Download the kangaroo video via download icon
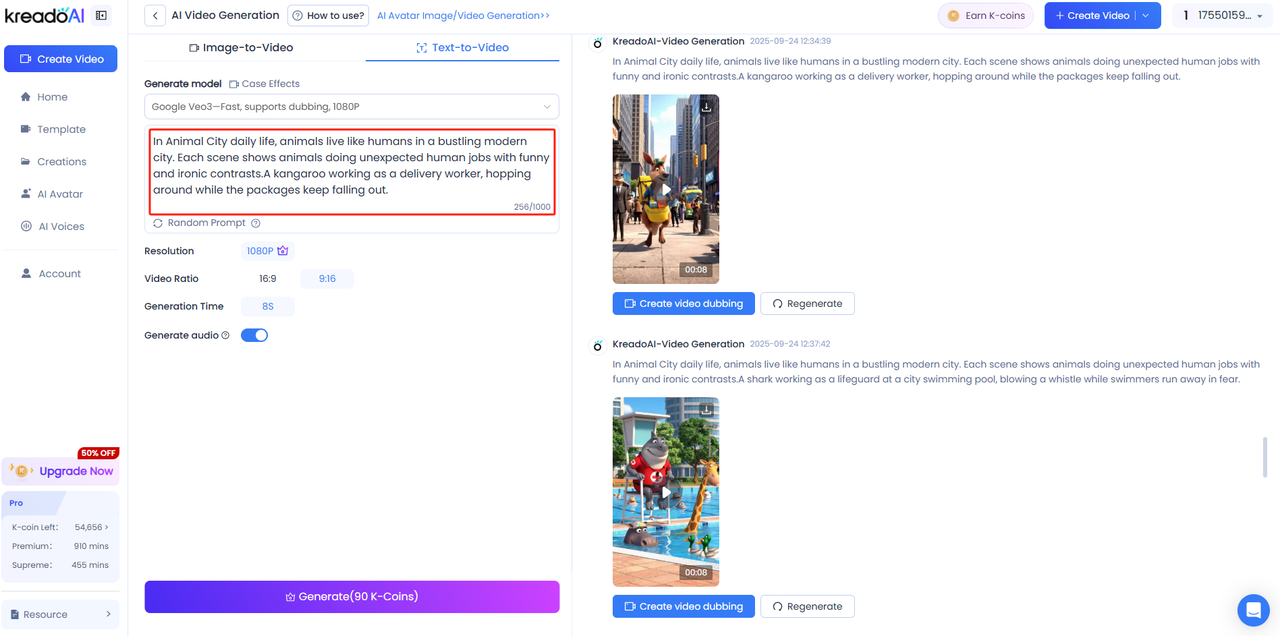The height and width of the screenshot is (636, 1280). [706, 107]
